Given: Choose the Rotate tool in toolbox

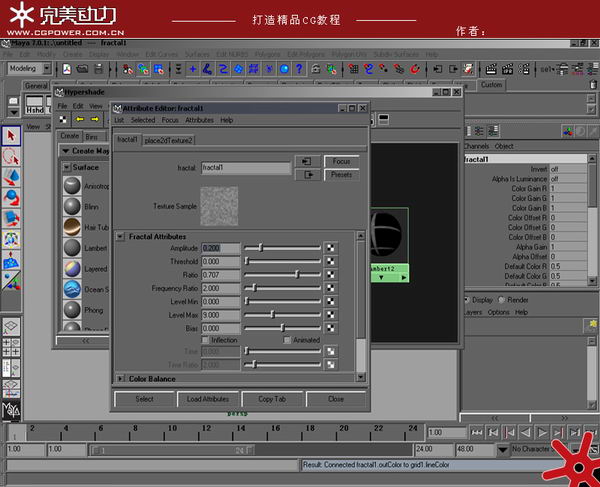Looking at the screenshot, I should click(x=11, y=198).
